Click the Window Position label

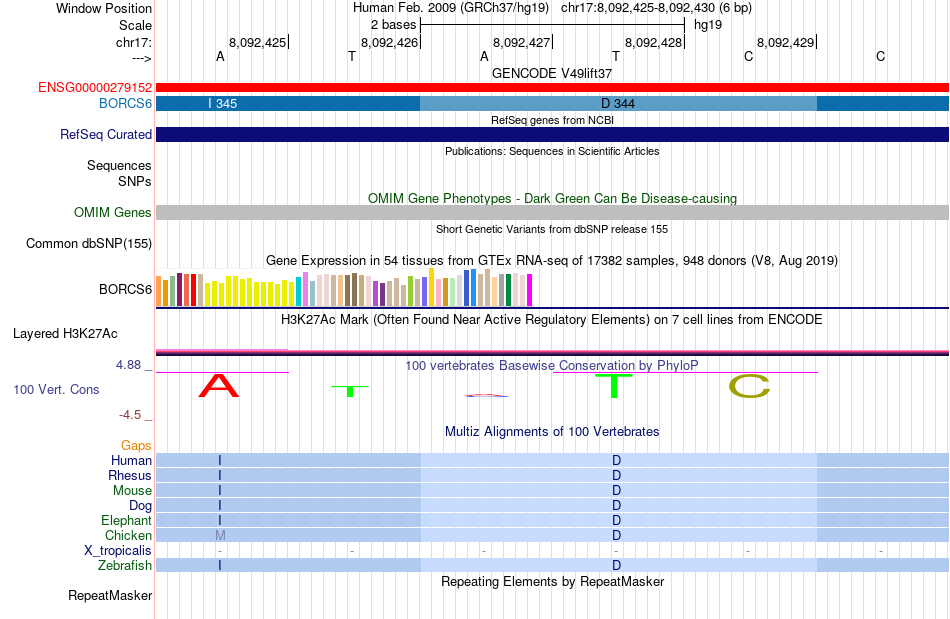(x=104, y=8)
